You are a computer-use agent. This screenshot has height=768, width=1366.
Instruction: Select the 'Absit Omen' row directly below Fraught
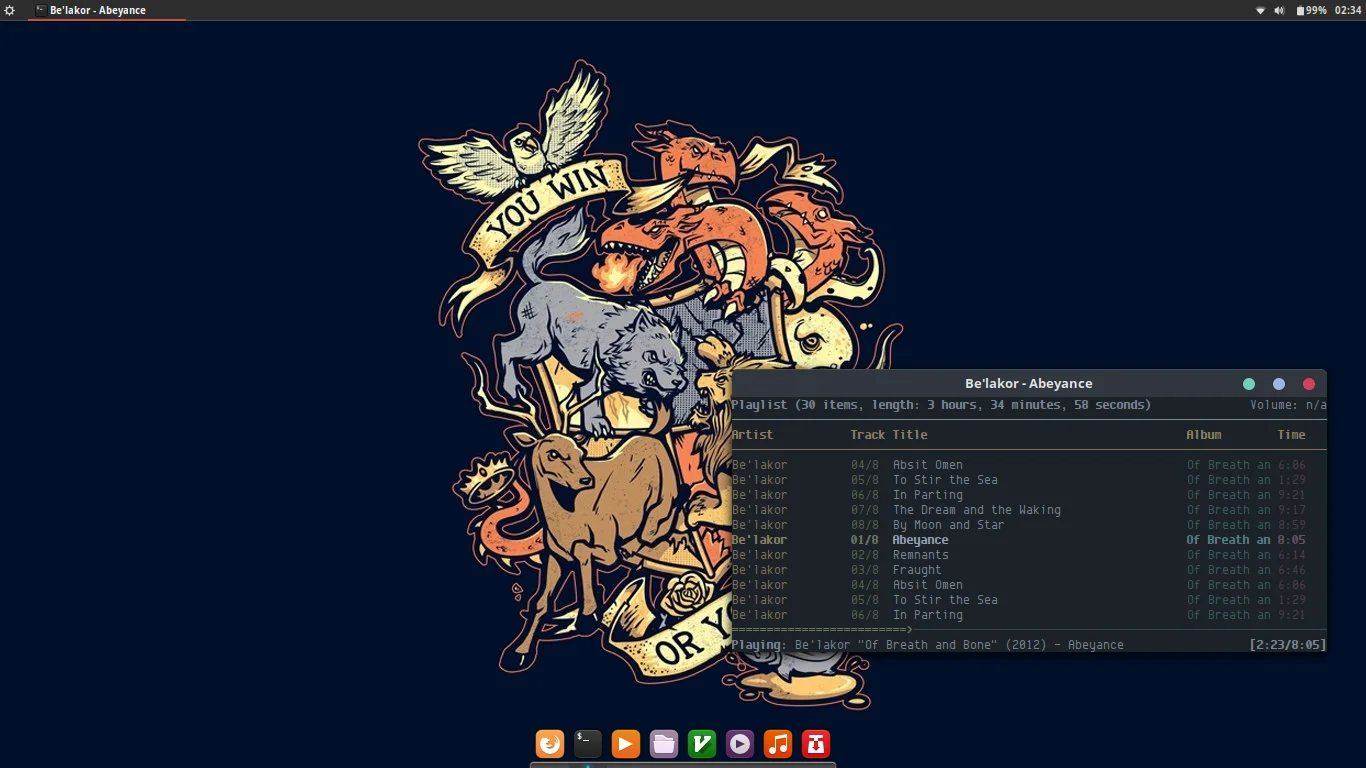1029,585
